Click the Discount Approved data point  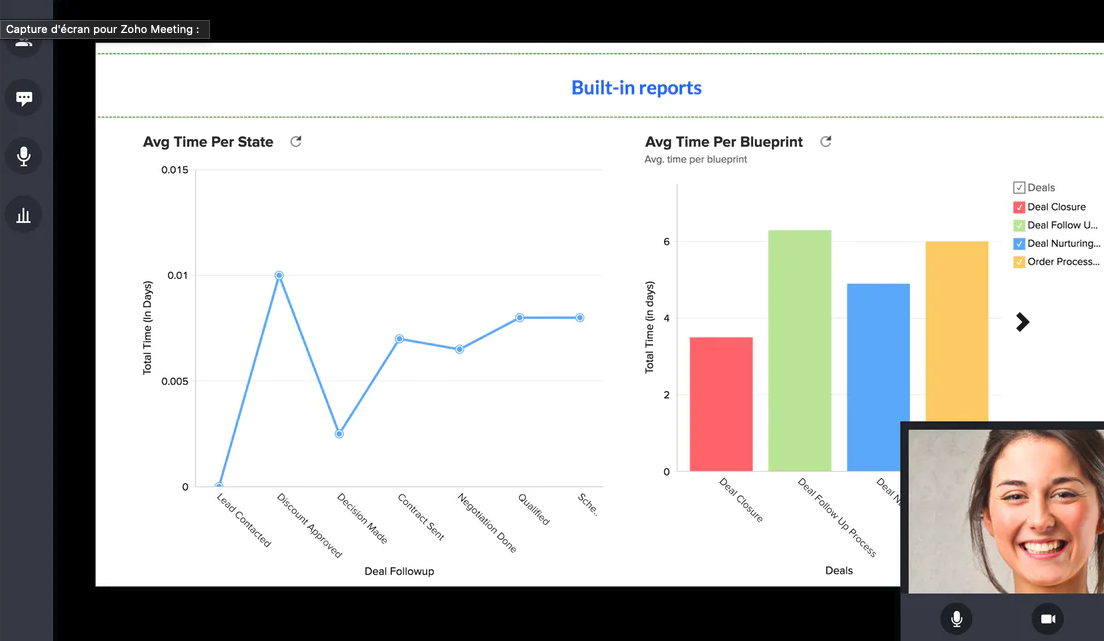point(279,275)
